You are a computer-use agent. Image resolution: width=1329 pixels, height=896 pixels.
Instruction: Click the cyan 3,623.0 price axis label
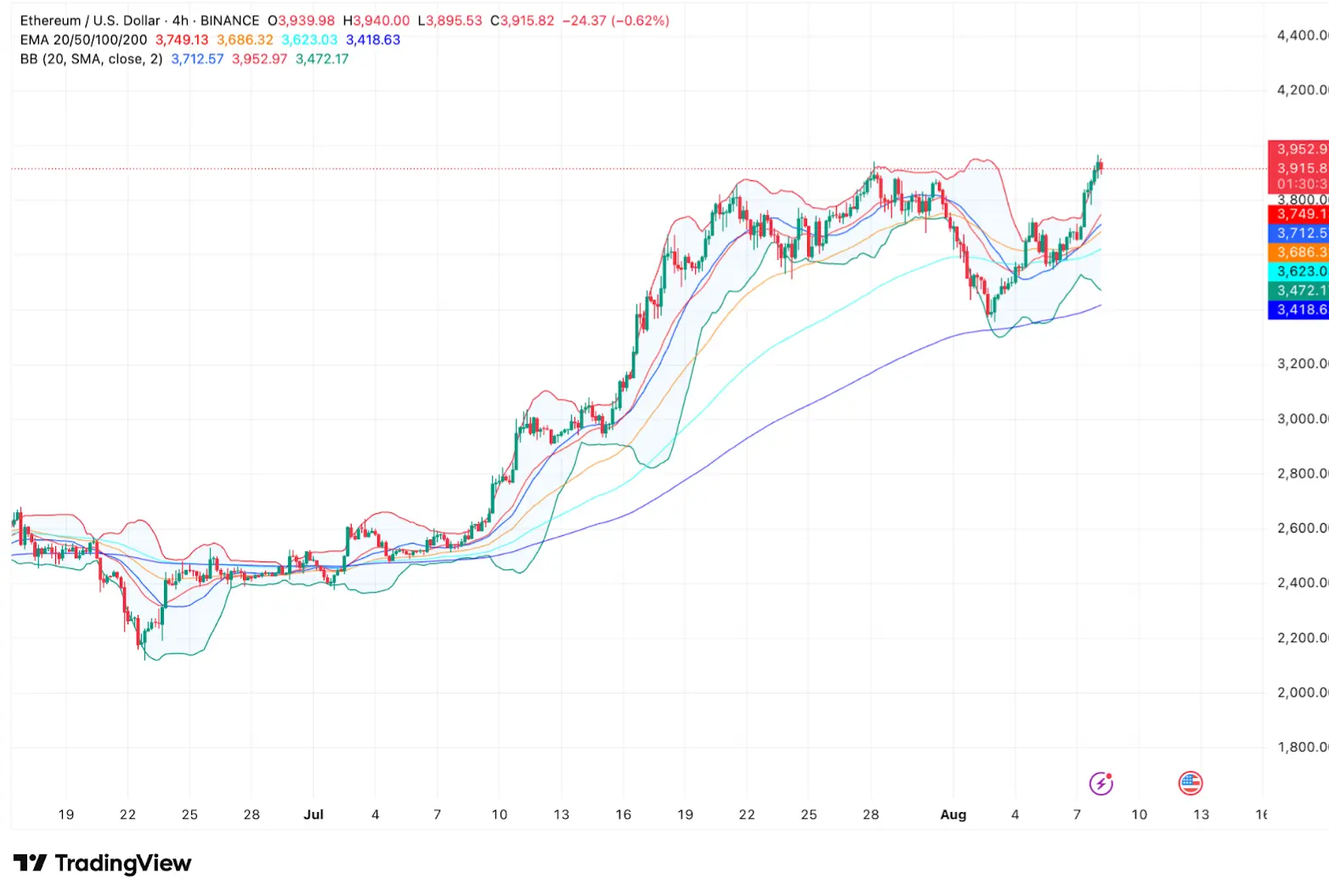(1298, 271)
